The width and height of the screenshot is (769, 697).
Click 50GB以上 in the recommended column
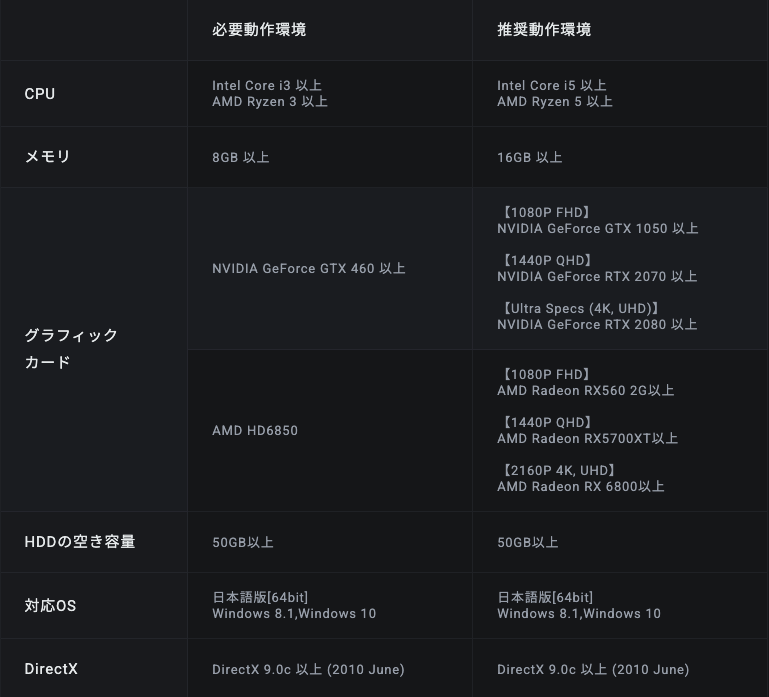(528, 542)
